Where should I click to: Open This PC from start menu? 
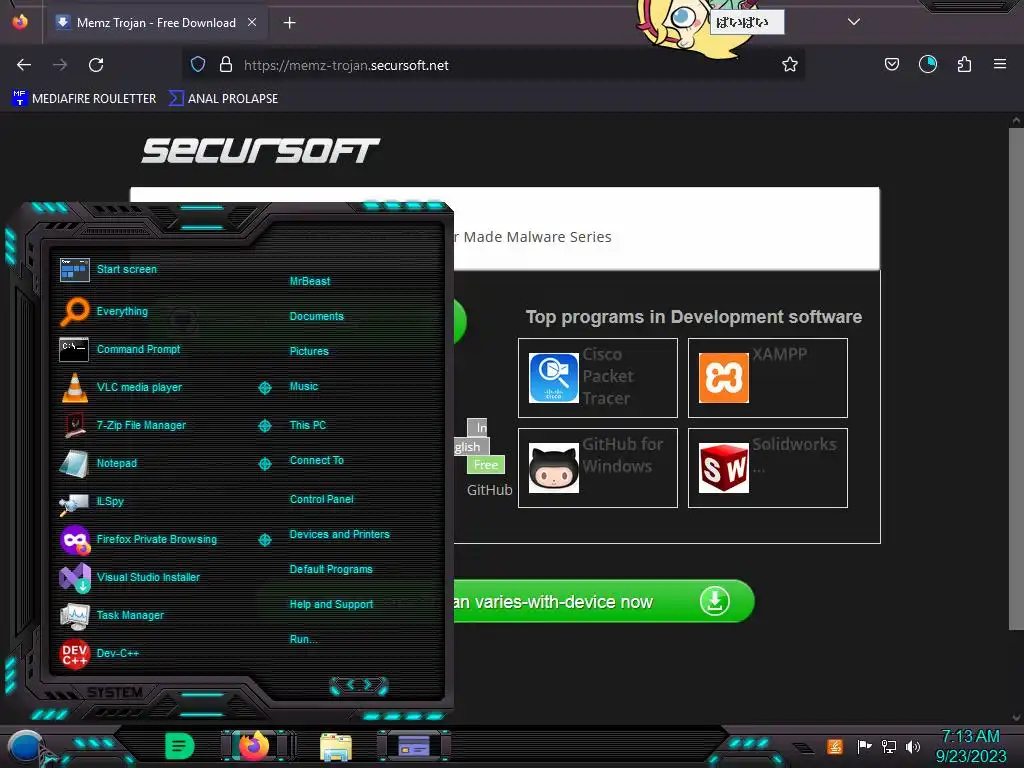pyautogui.click(x=308, y=425)
